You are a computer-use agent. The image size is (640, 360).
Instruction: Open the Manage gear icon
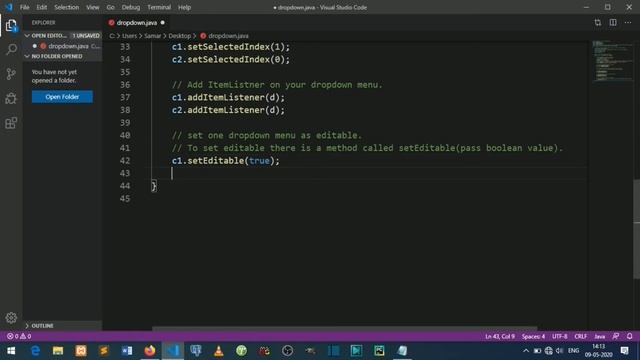11,318
